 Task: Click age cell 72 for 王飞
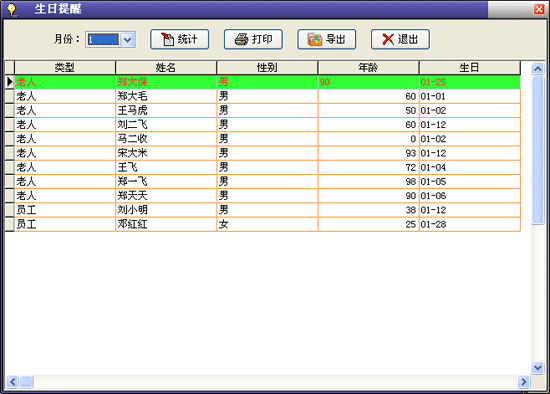368,167
